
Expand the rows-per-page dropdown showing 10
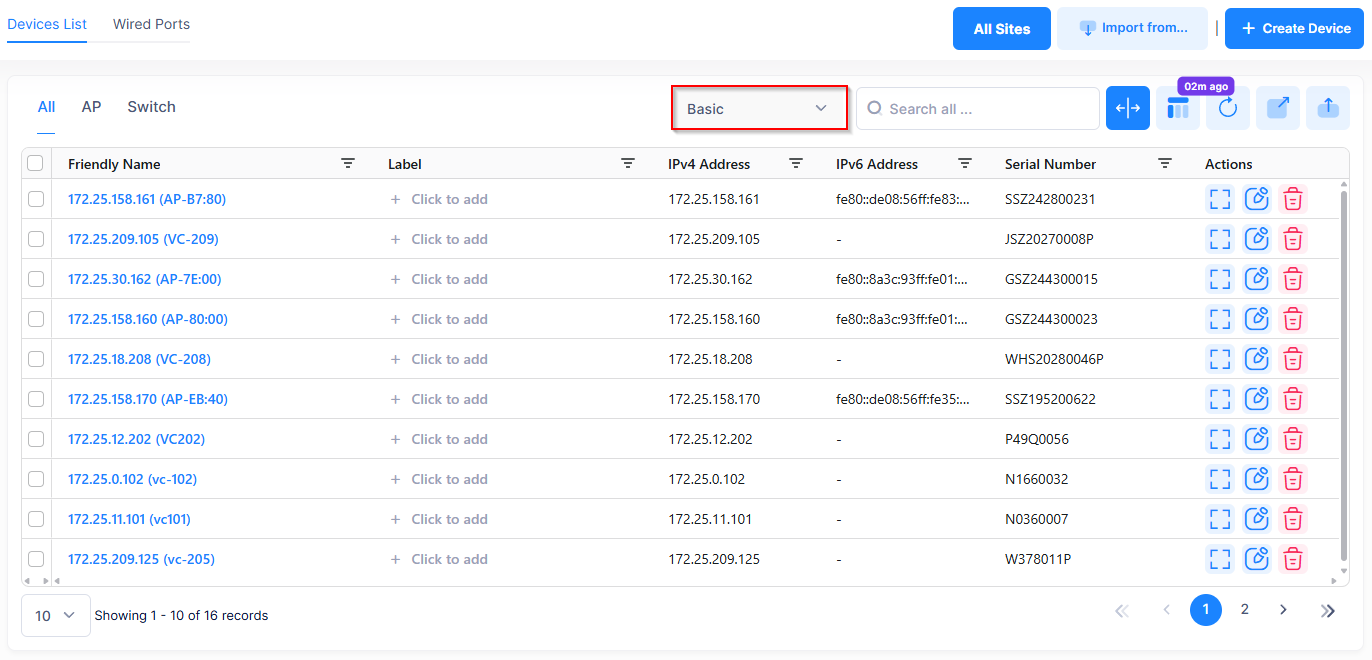(x=56, y=616)
